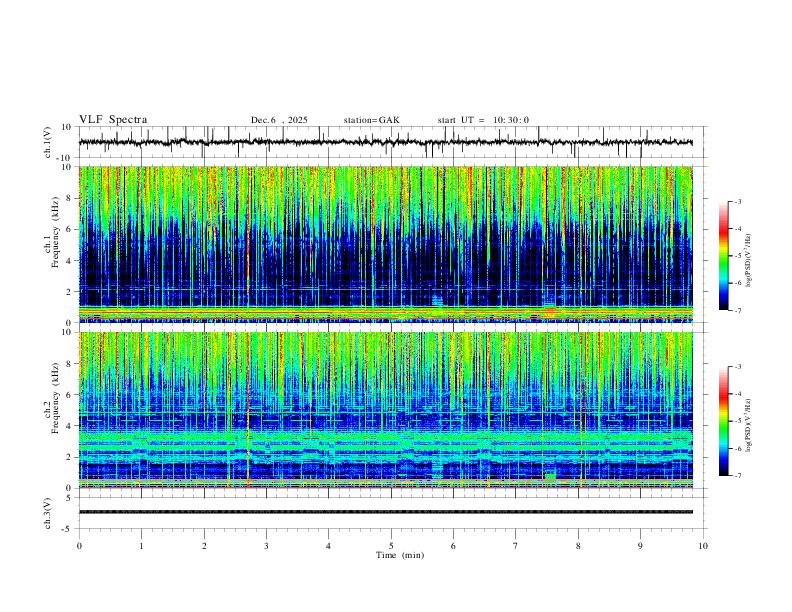Click the "1" tick on the time axis
Viewport: 792px width, 612px height.
pos(141,546)
